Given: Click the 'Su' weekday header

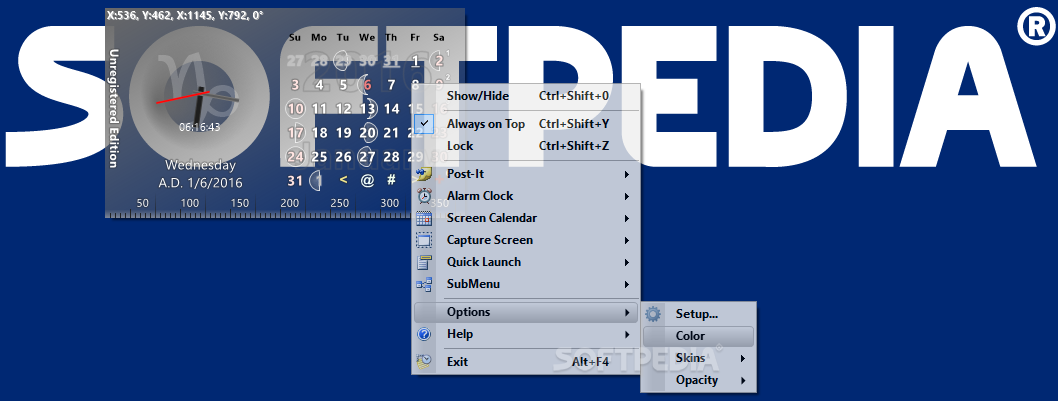Looking at the screenshot, I should pos(295,37).
